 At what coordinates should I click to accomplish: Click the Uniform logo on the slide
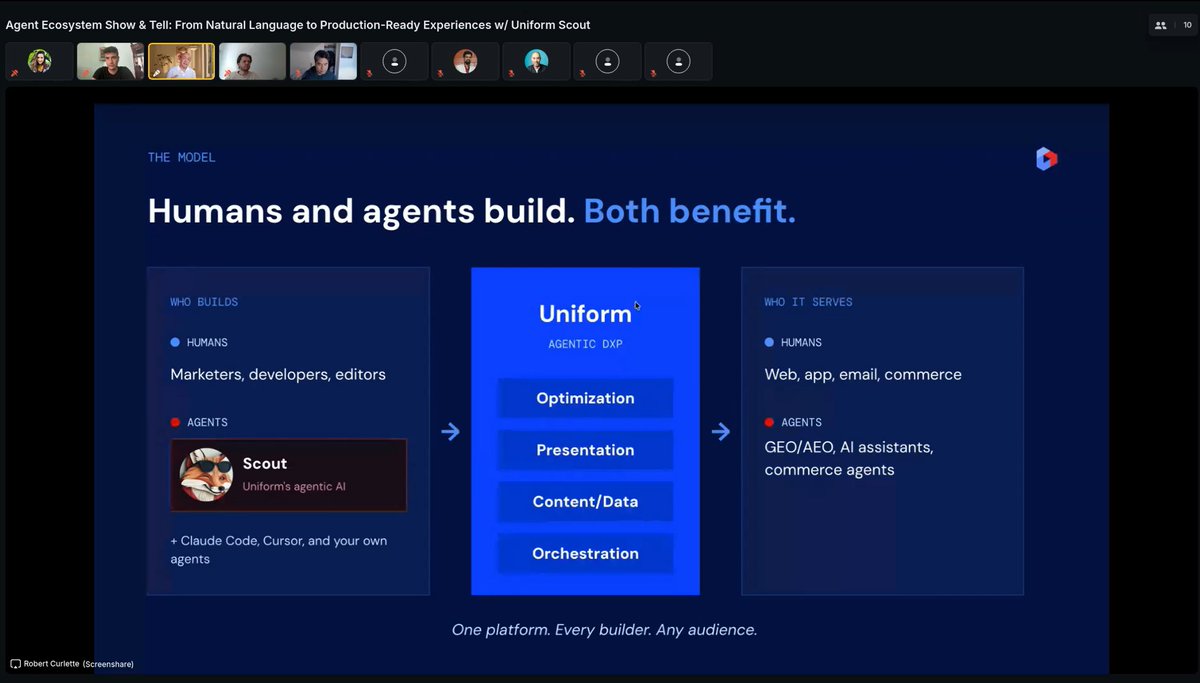1046,158
